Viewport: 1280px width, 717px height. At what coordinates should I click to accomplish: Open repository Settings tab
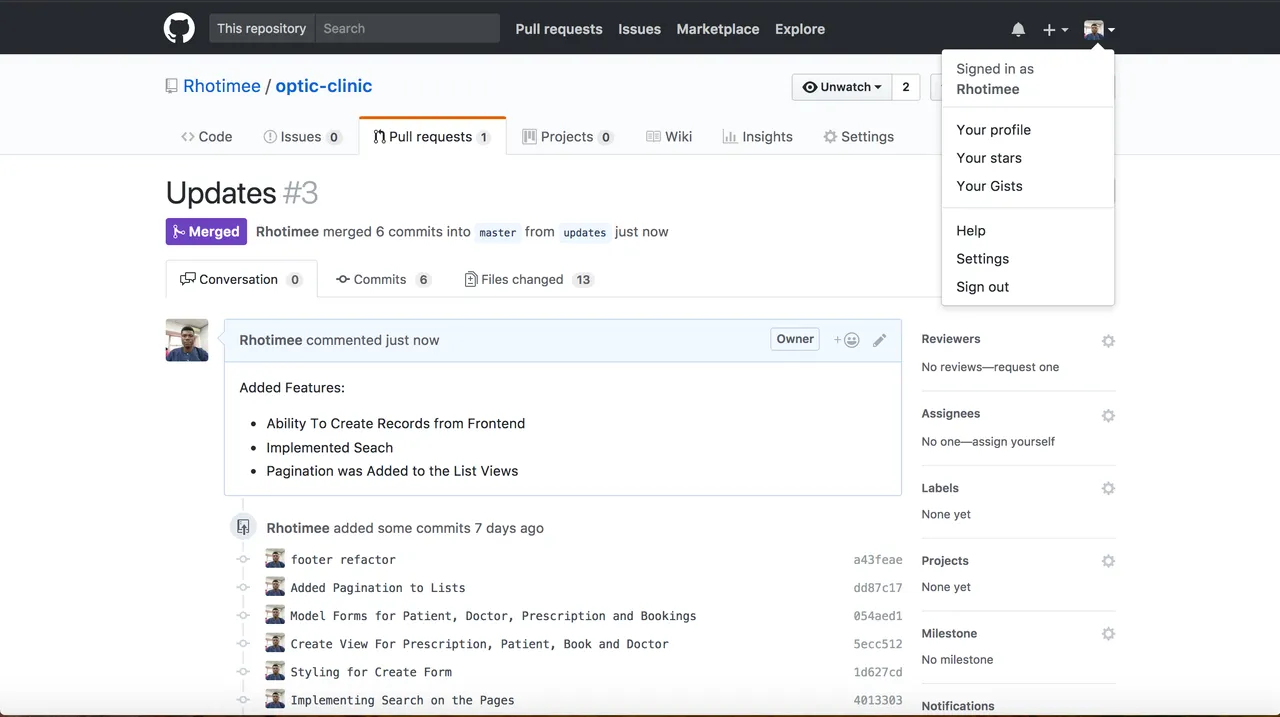tap(858, 137)
